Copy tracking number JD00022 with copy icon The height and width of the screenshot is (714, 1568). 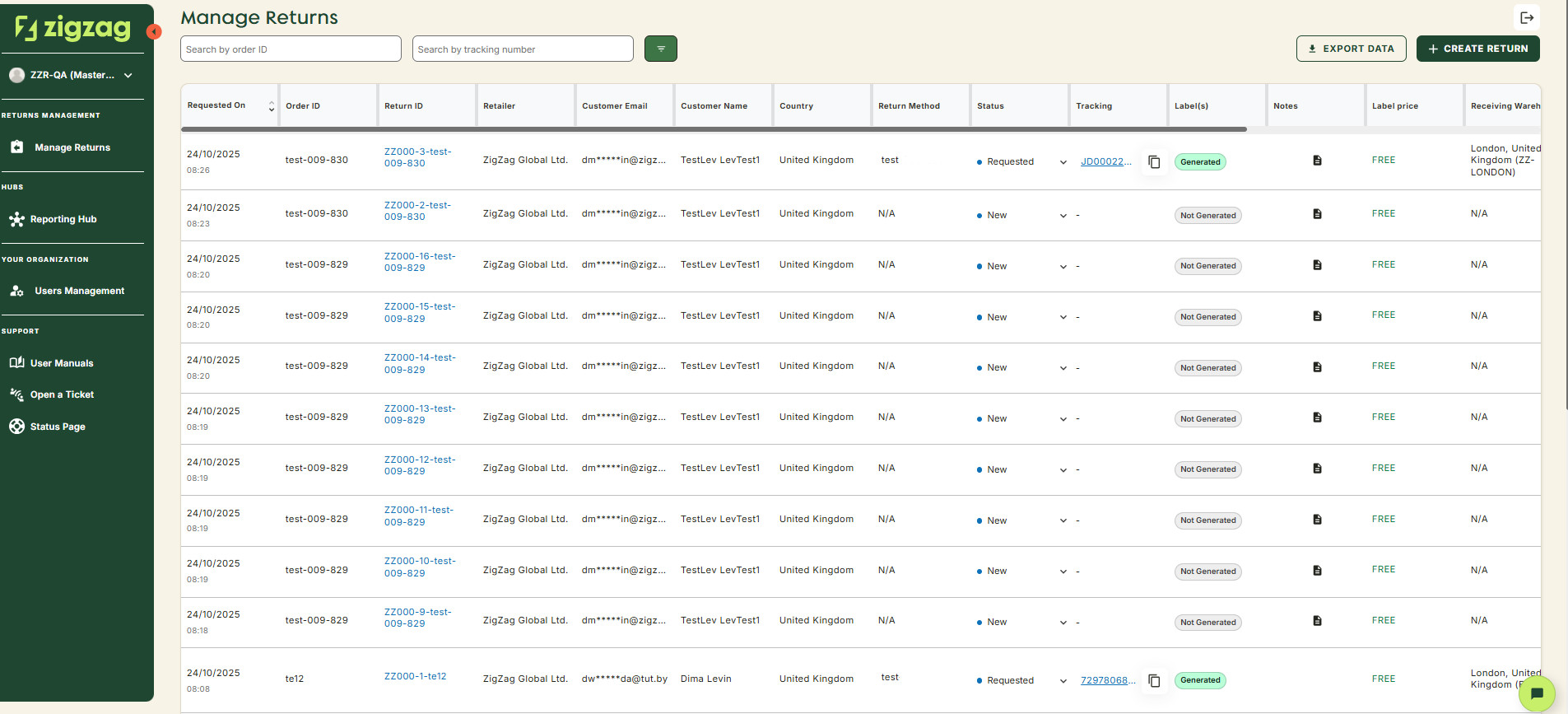pos(1154,162)
